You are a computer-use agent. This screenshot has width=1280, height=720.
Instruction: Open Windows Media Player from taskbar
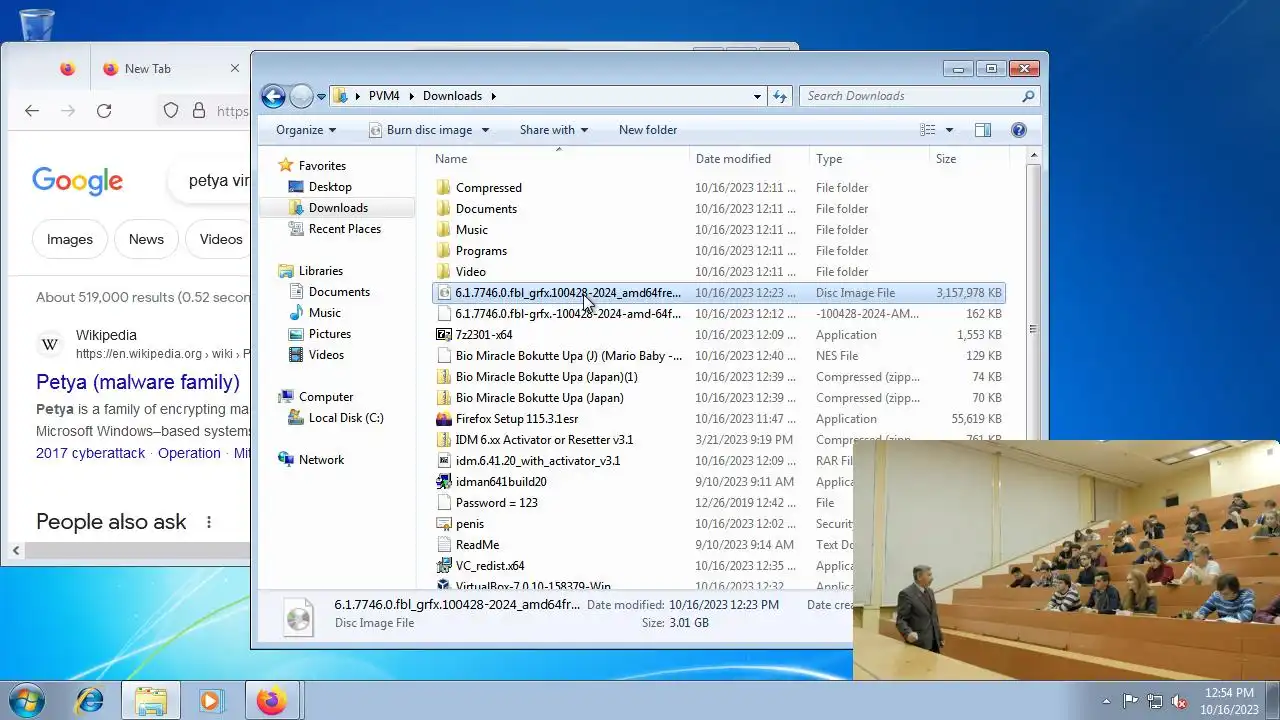click(210, 700)
